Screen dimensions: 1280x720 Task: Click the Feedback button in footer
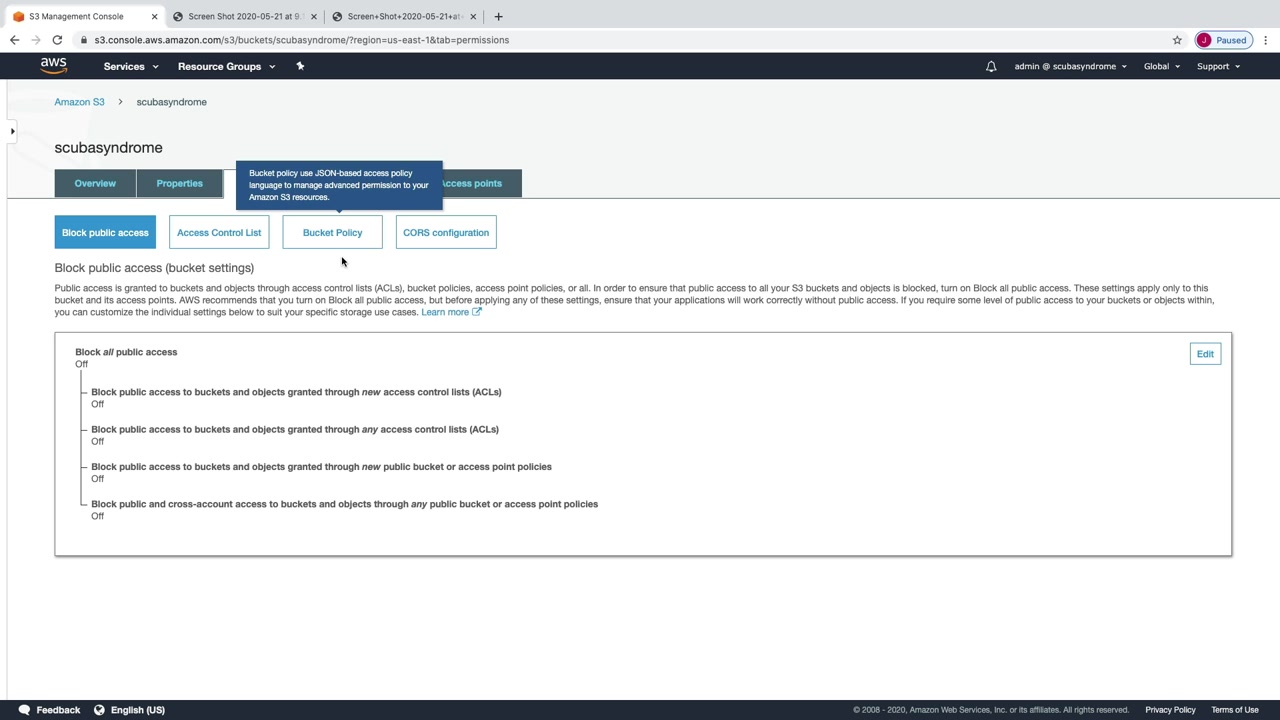coord(49,710)
